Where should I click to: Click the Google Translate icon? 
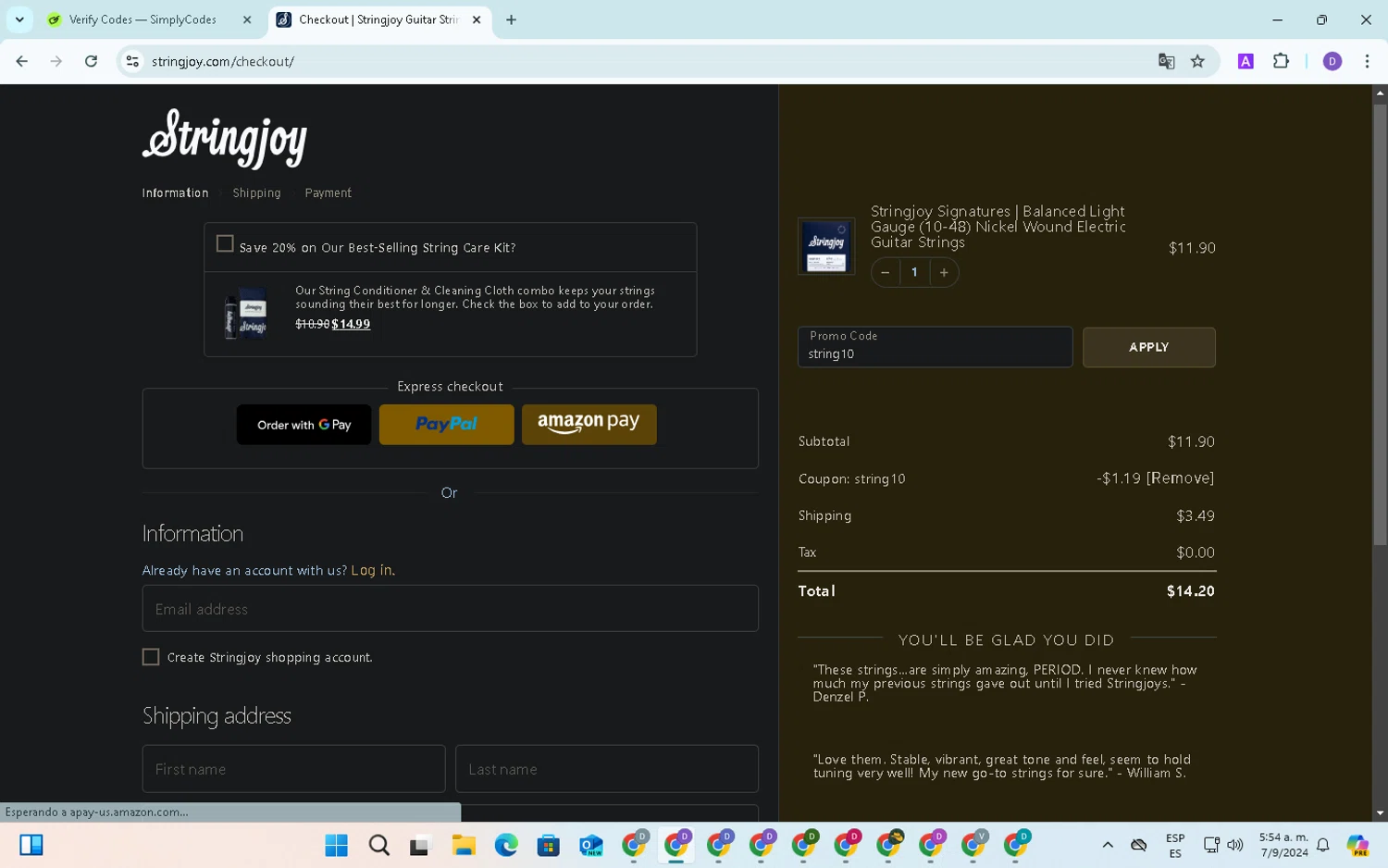(x=1166, y=61)
